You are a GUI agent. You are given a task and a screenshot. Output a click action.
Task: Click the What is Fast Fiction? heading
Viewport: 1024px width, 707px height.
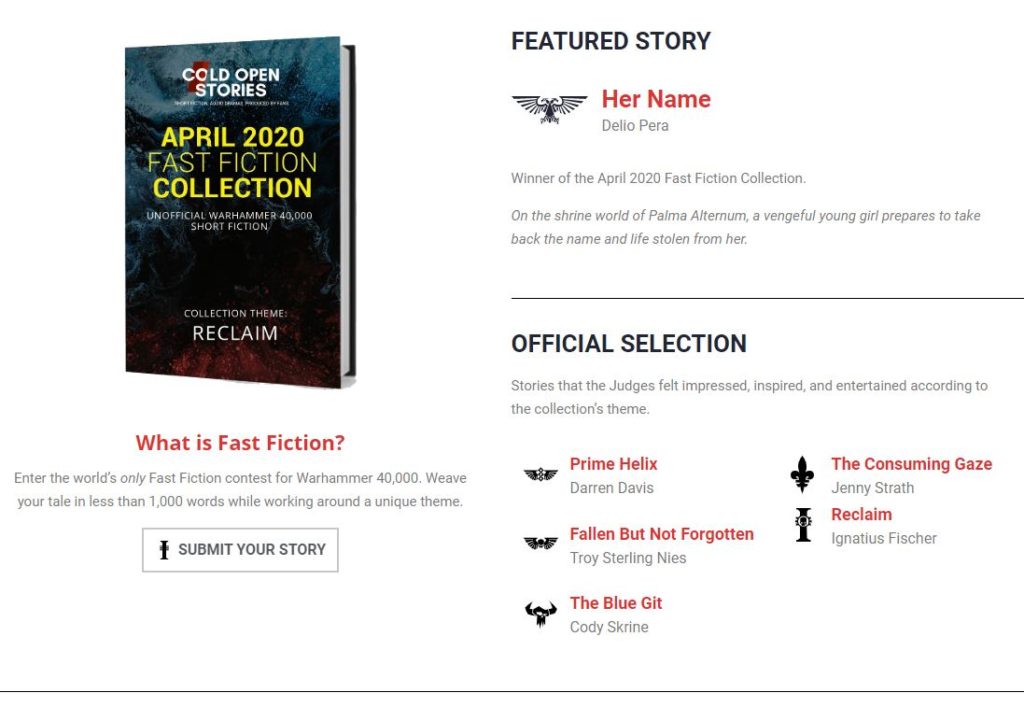point(240,443)
